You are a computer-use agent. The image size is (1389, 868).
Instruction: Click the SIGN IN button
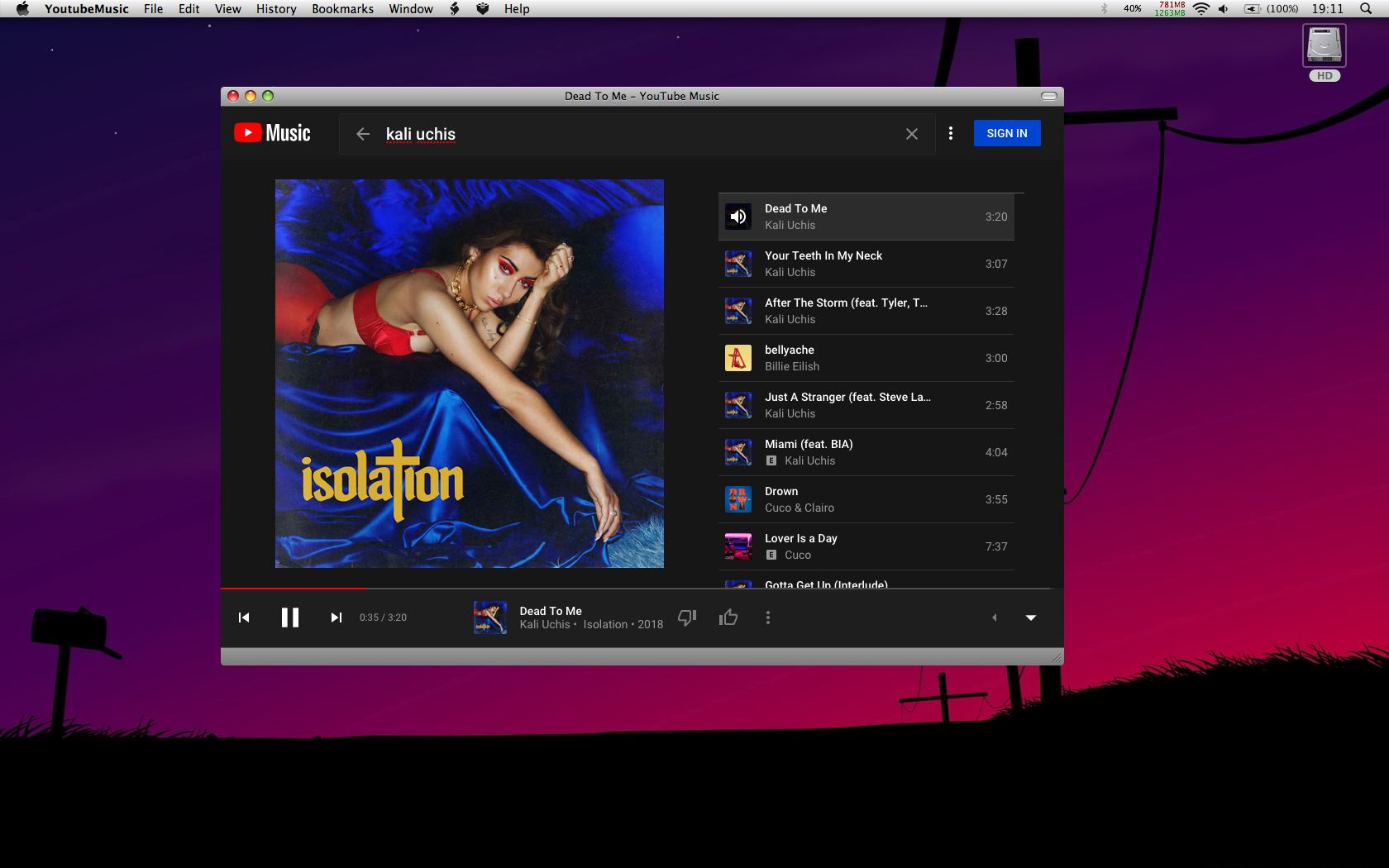1007,133
